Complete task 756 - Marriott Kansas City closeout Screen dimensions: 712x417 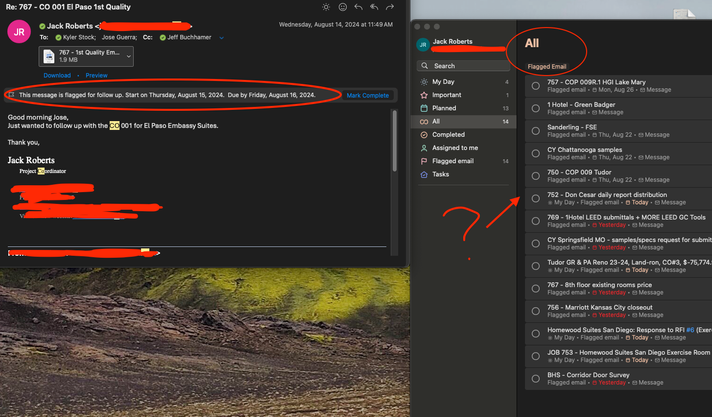pyautogui.click(x=536, y=311)
